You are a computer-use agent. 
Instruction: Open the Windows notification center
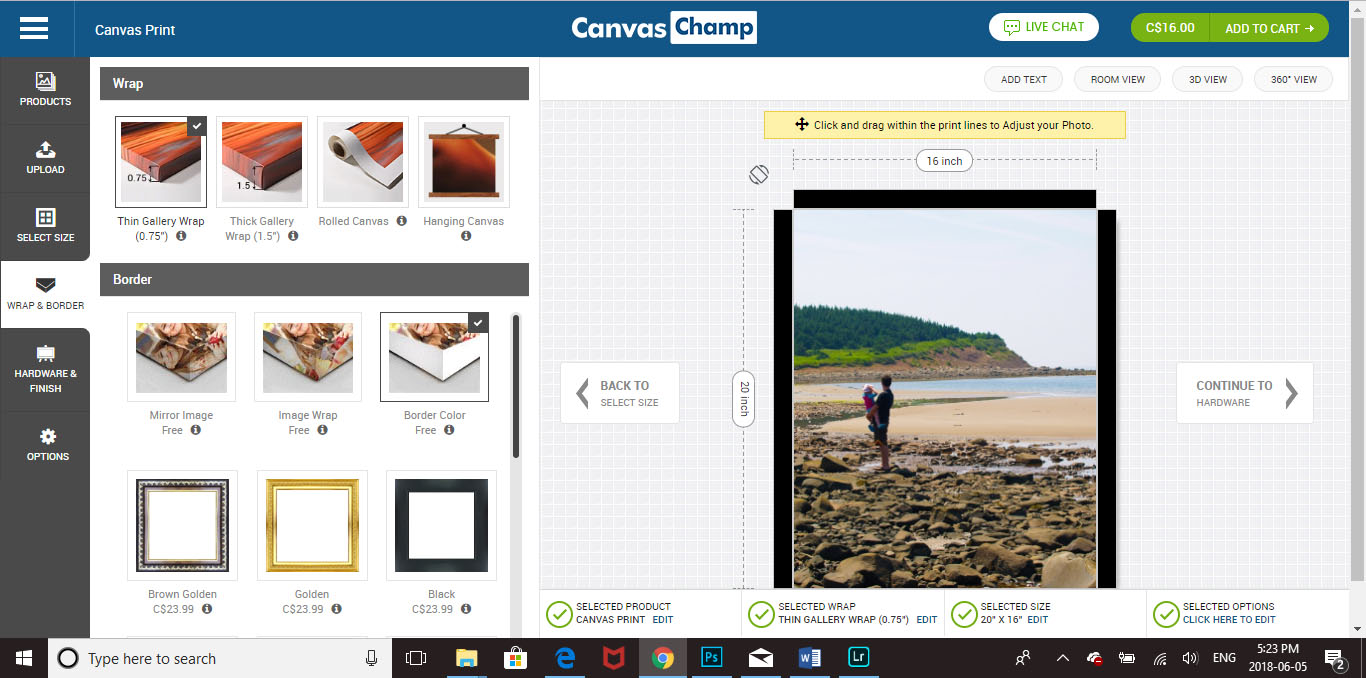click(1335, 658)
